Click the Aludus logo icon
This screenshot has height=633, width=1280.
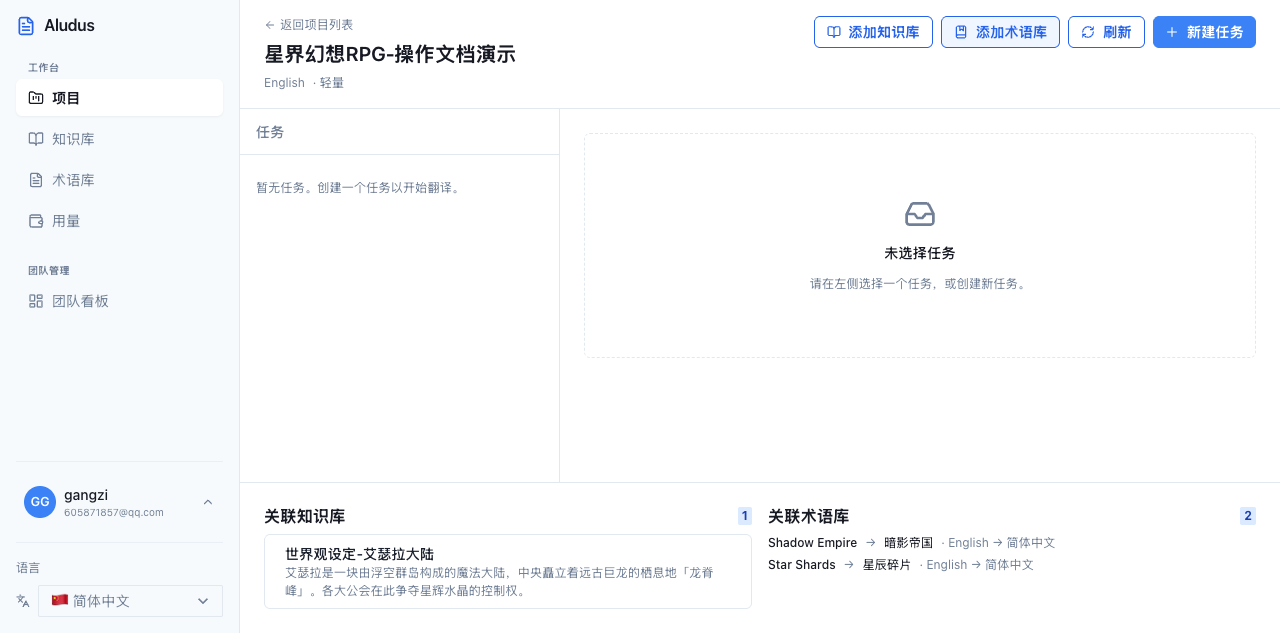[x=26, y=26]
